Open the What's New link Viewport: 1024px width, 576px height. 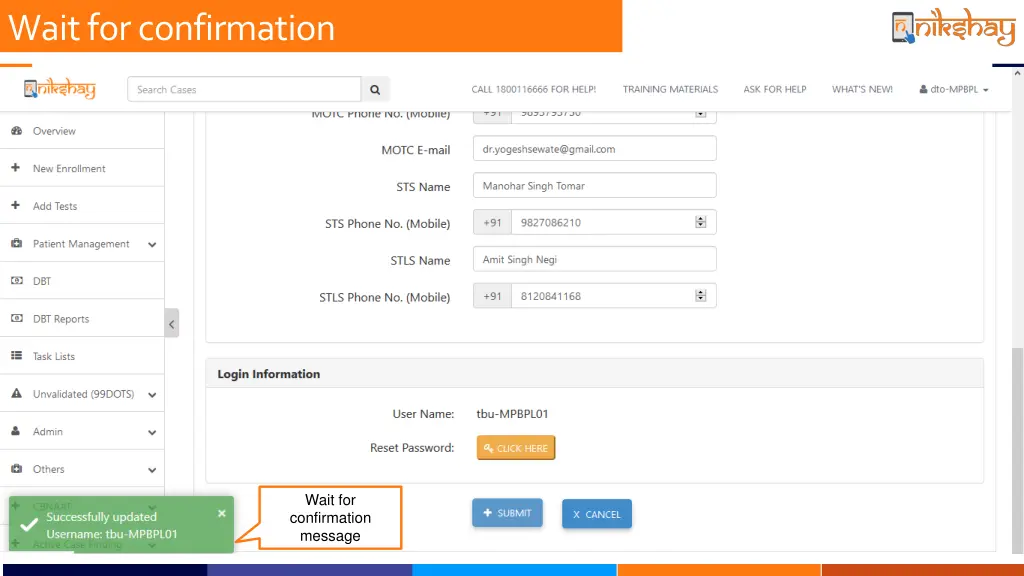pos(862,89)
